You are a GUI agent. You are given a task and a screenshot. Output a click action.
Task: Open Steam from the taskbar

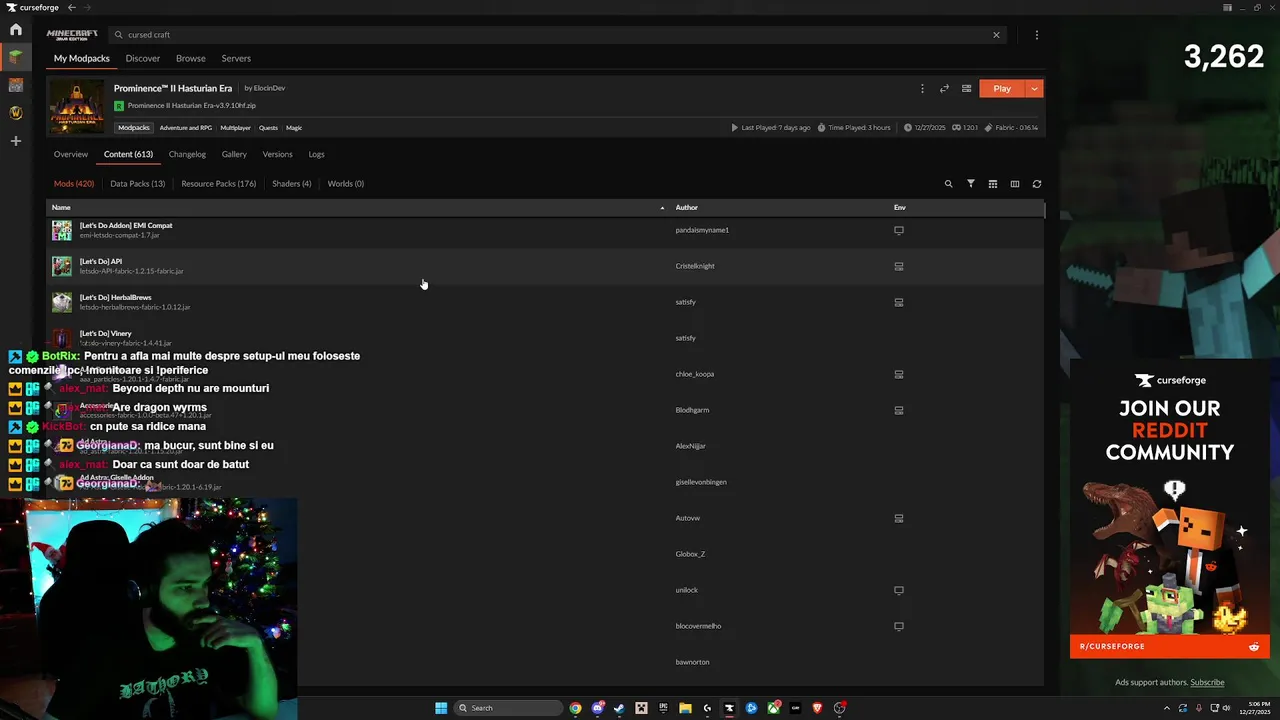[x=619, y=708]
